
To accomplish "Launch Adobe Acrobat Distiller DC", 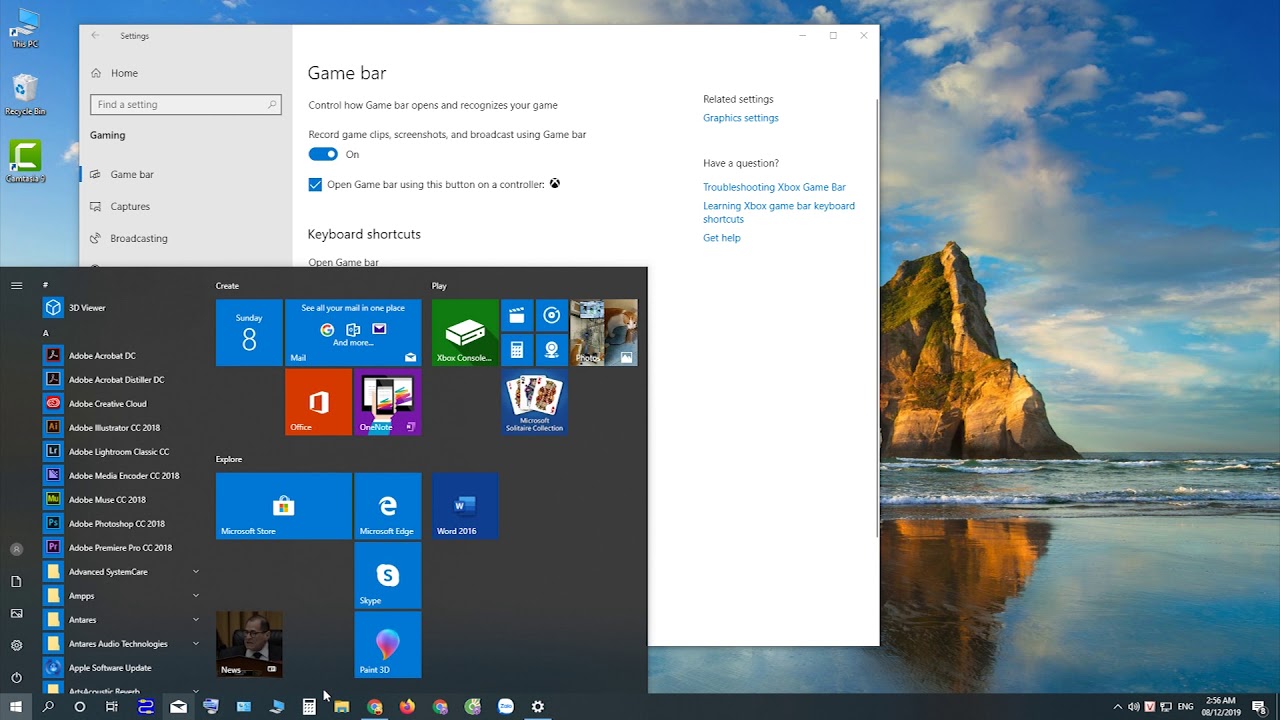I will click(x=122, y=380).
